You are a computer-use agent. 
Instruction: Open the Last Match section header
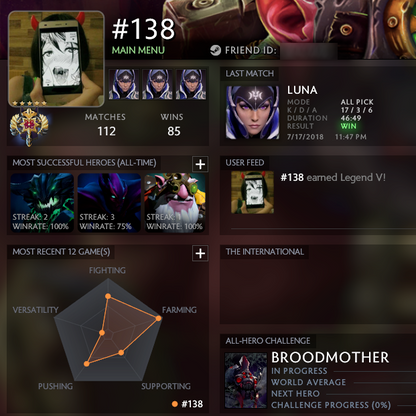point(249,74)
